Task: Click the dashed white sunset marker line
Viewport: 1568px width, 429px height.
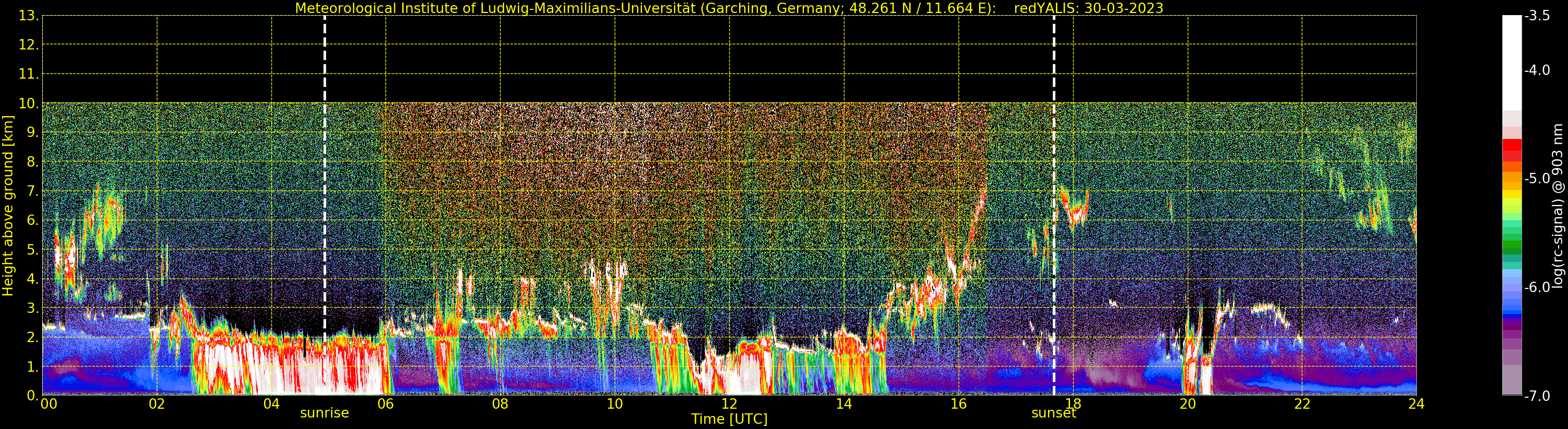Action: coord(1054,206)
